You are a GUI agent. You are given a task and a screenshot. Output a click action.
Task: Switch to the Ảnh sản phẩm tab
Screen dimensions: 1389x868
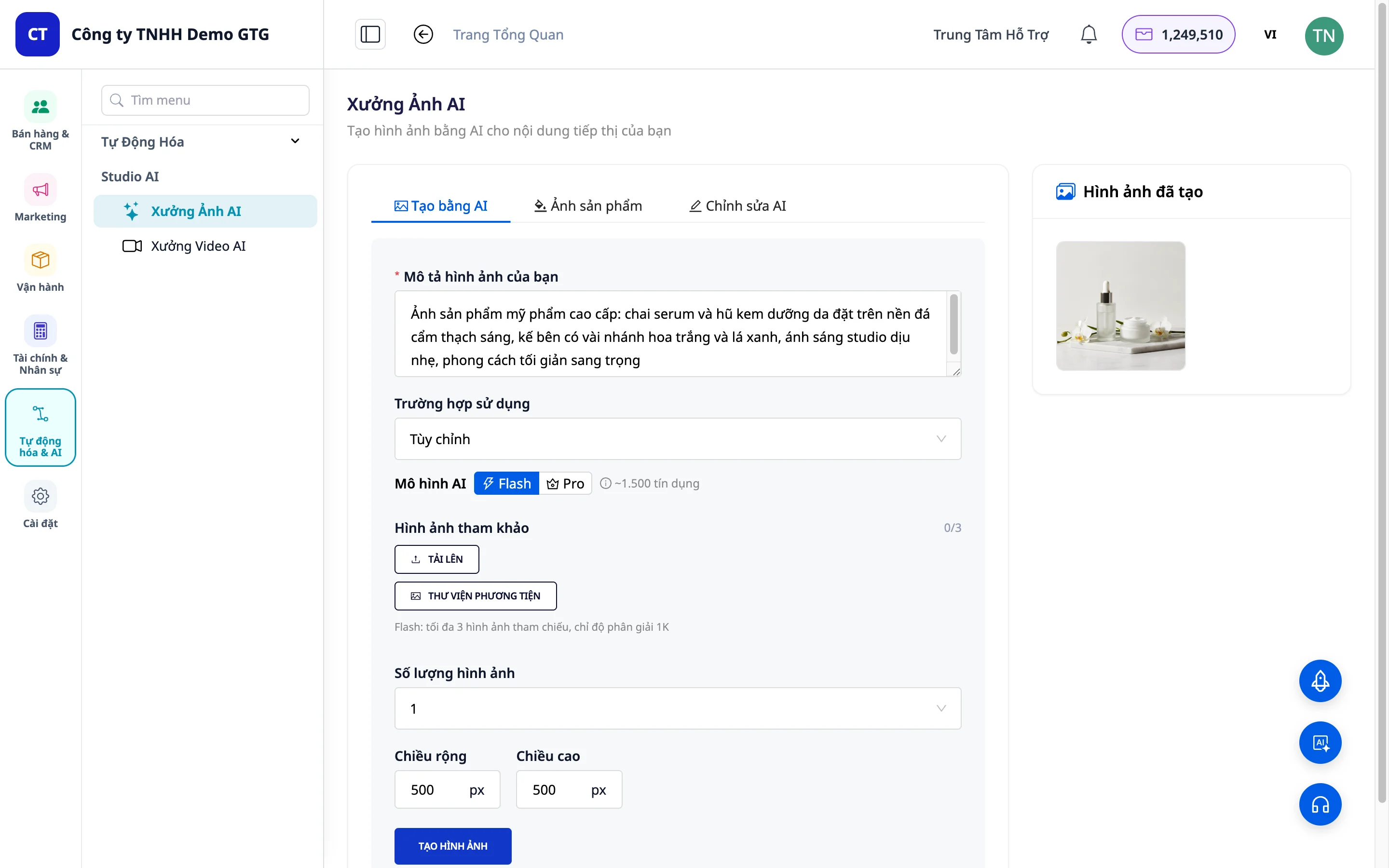point(588,205)
